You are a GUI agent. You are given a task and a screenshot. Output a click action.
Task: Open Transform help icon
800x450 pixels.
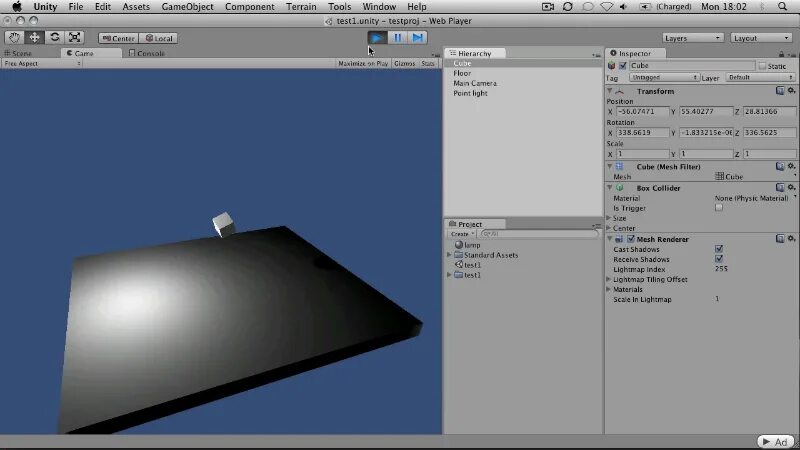coord(780,91)
